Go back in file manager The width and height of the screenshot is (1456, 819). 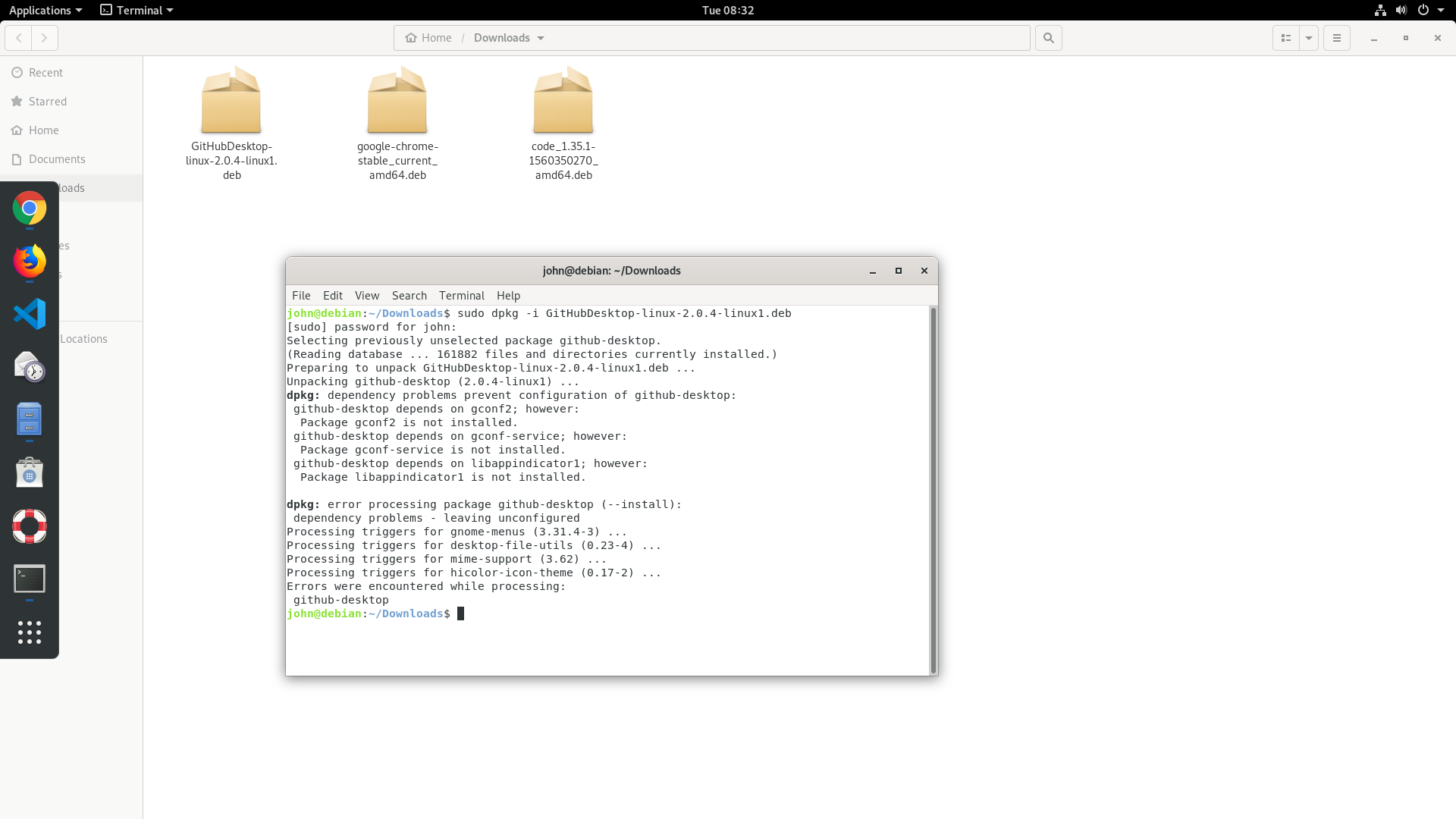[x=19, y=38]
